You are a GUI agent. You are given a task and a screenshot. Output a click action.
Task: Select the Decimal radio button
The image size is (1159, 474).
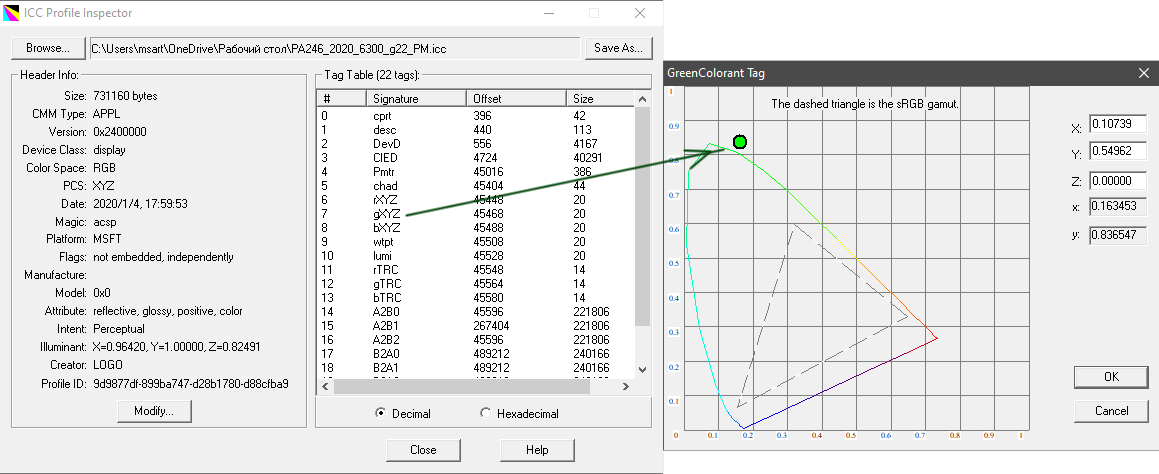(404, 413)
